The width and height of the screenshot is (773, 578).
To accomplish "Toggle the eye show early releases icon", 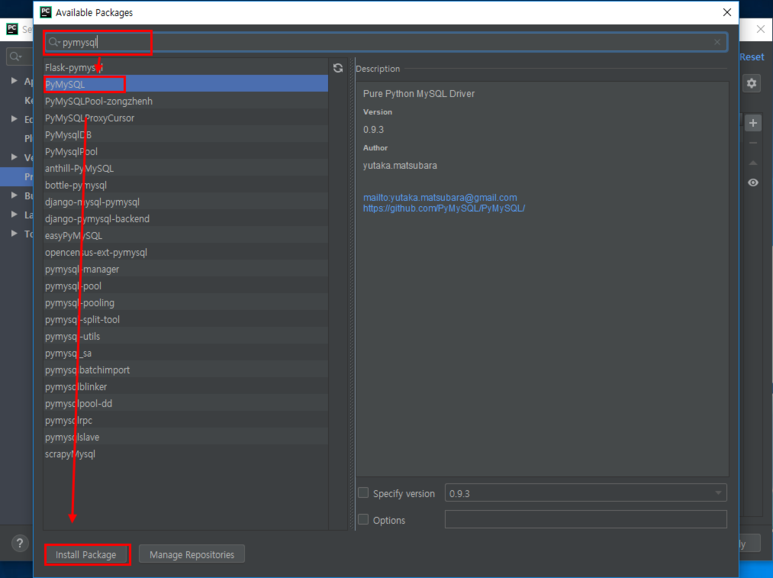I will 753,182.
